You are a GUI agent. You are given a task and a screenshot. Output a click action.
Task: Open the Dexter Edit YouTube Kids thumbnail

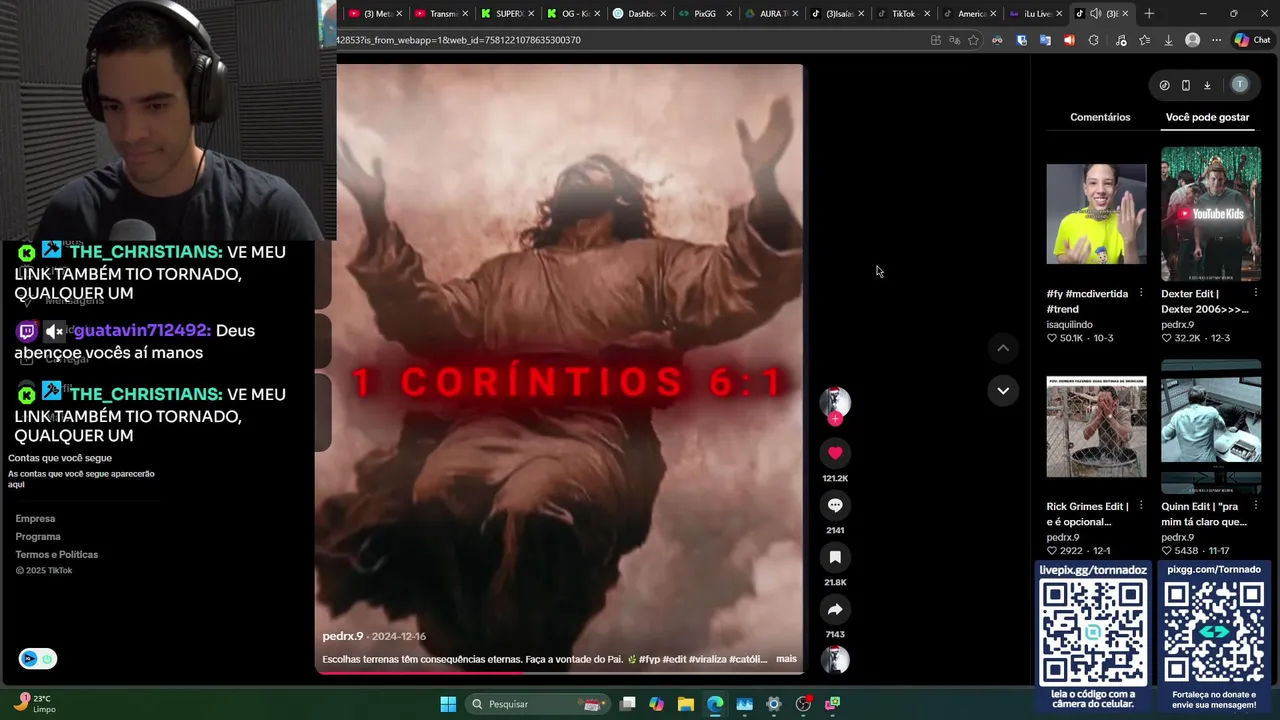coord(1211,214)
